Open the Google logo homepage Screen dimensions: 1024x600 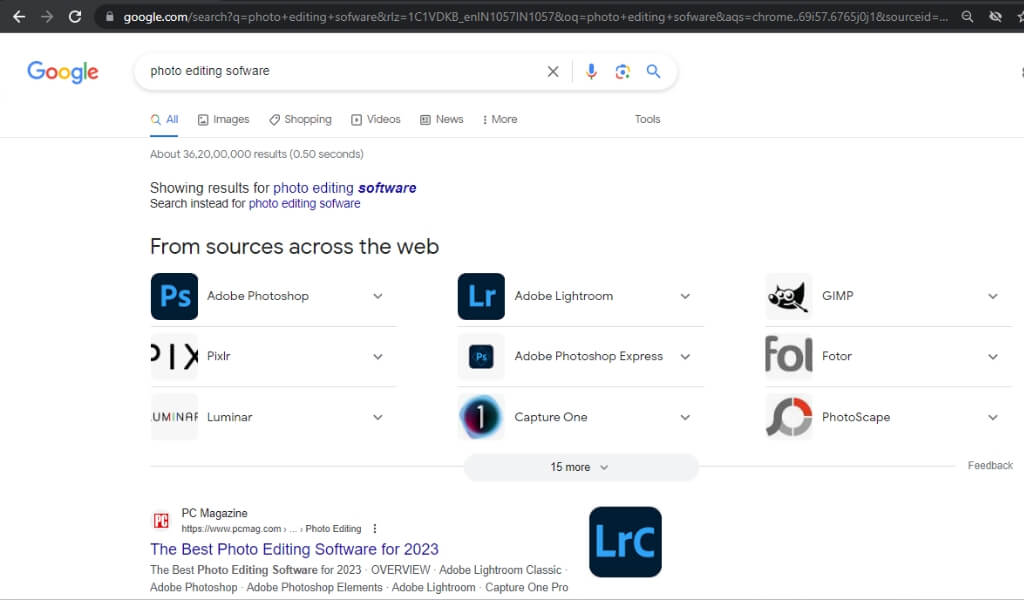(x=63, y=71)
